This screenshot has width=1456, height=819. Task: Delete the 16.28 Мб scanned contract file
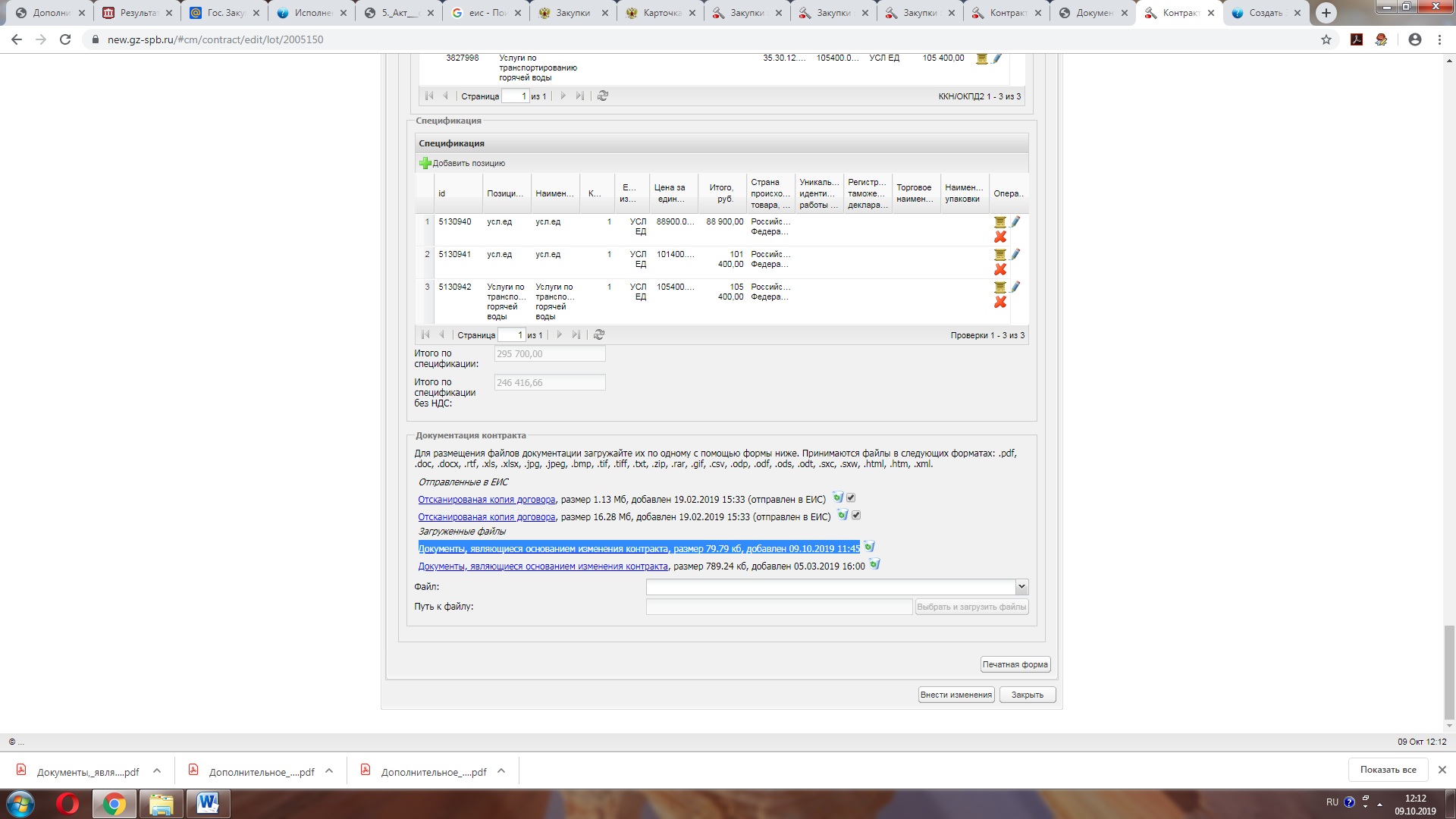pos(843,515)
